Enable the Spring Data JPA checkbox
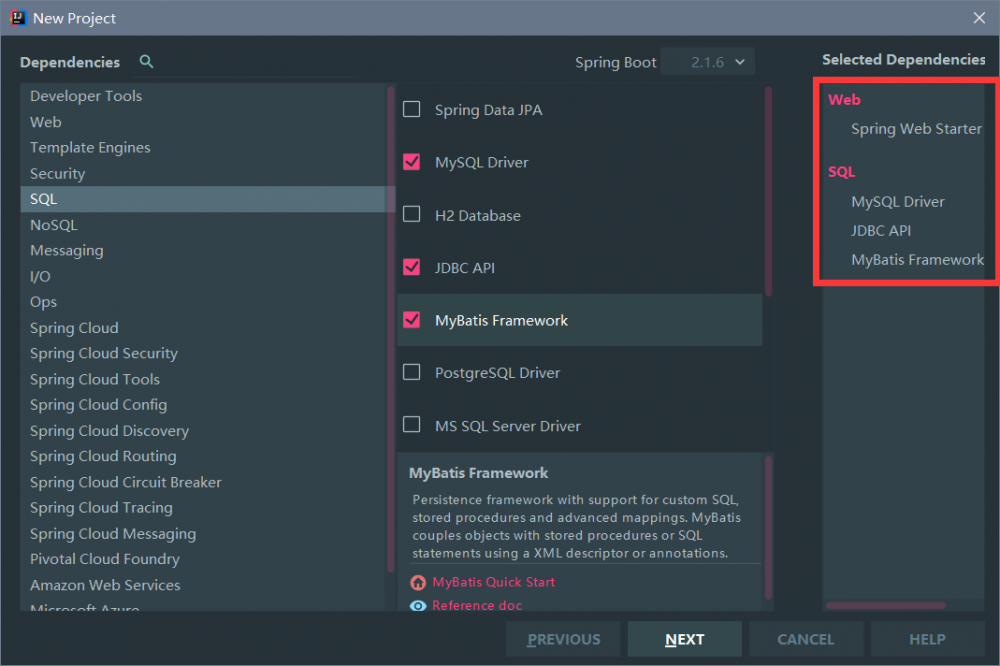 (411, 110)
